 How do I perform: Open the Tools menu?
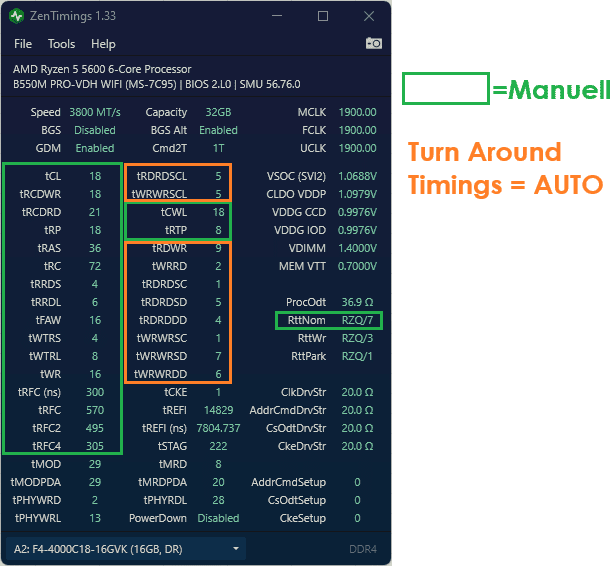61,44
